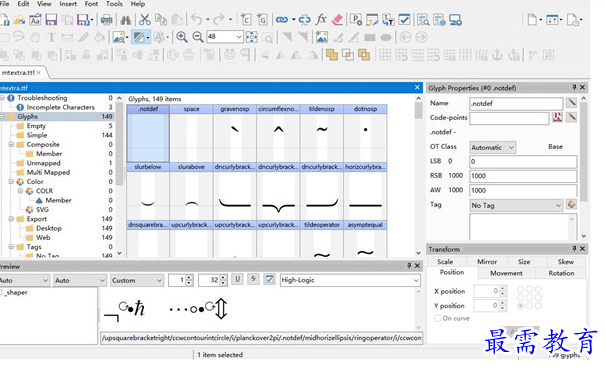Open the Tools menu

click(x=114, y=4)
